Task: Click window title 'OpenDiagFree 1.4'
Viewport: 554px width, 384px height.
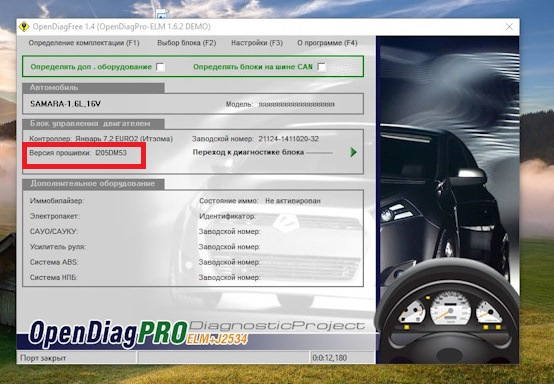Action: point(63,27)
